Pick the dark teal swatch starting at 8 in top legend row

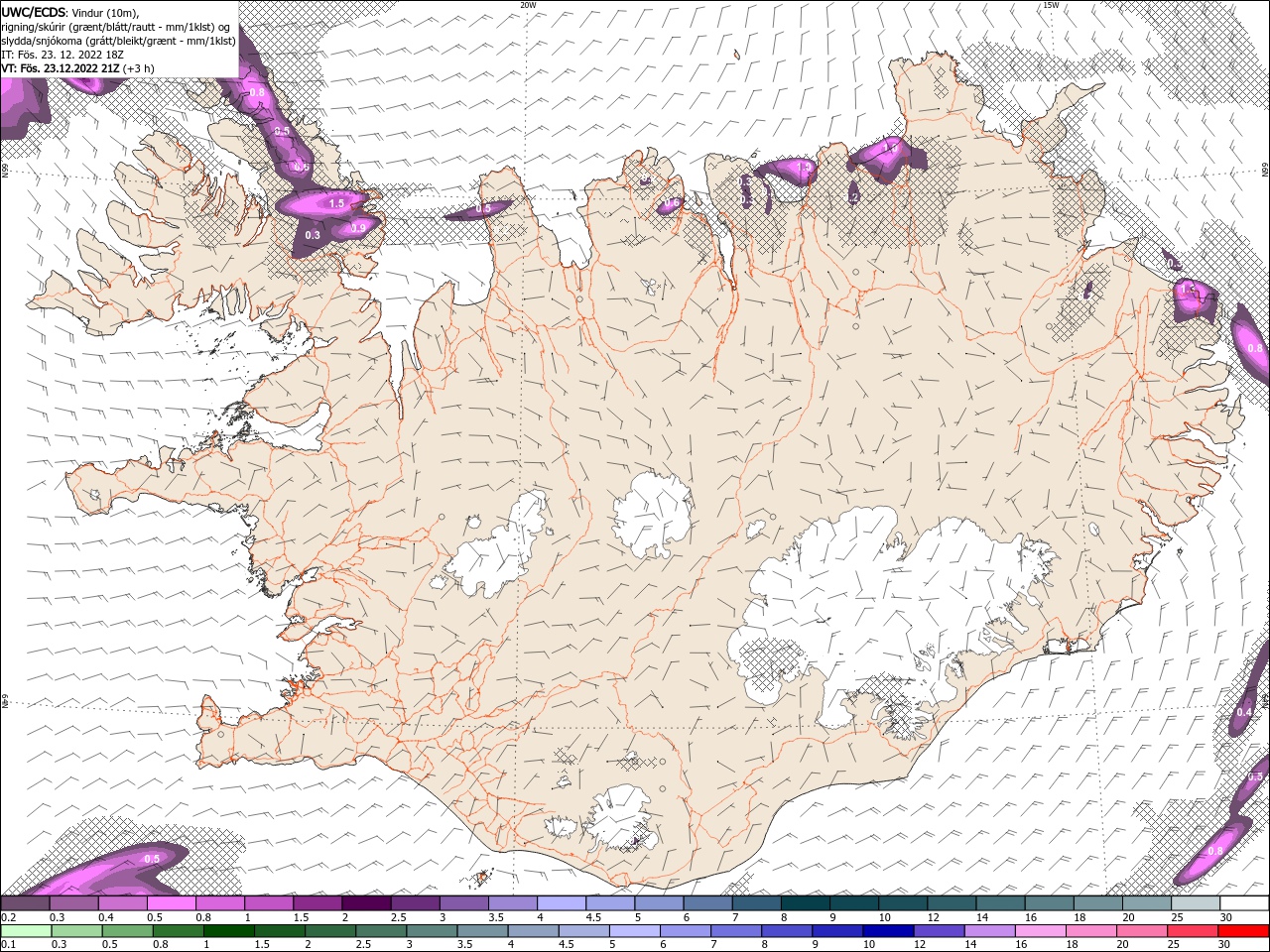pos(805,903)
